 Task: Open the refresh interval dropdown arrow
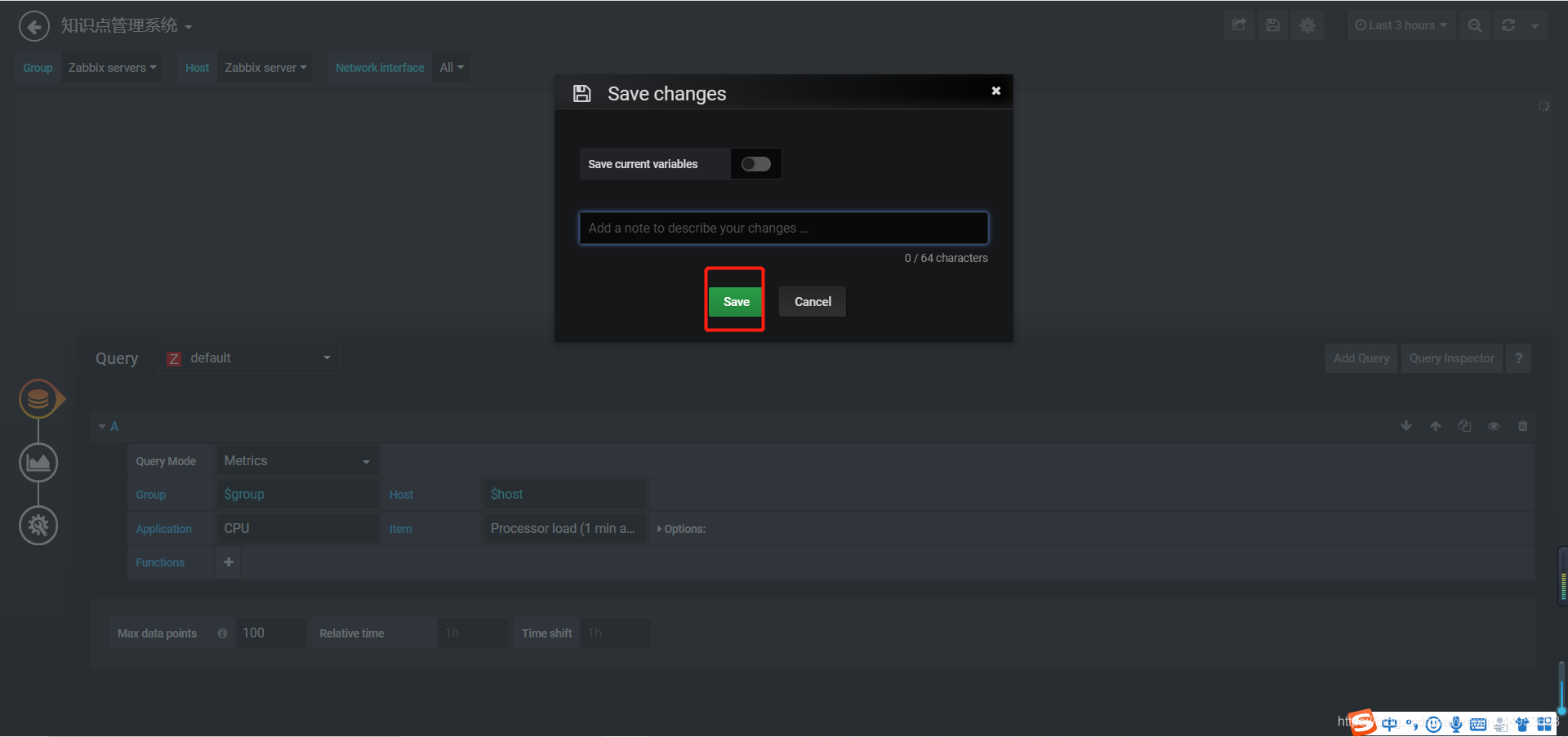1535,25
